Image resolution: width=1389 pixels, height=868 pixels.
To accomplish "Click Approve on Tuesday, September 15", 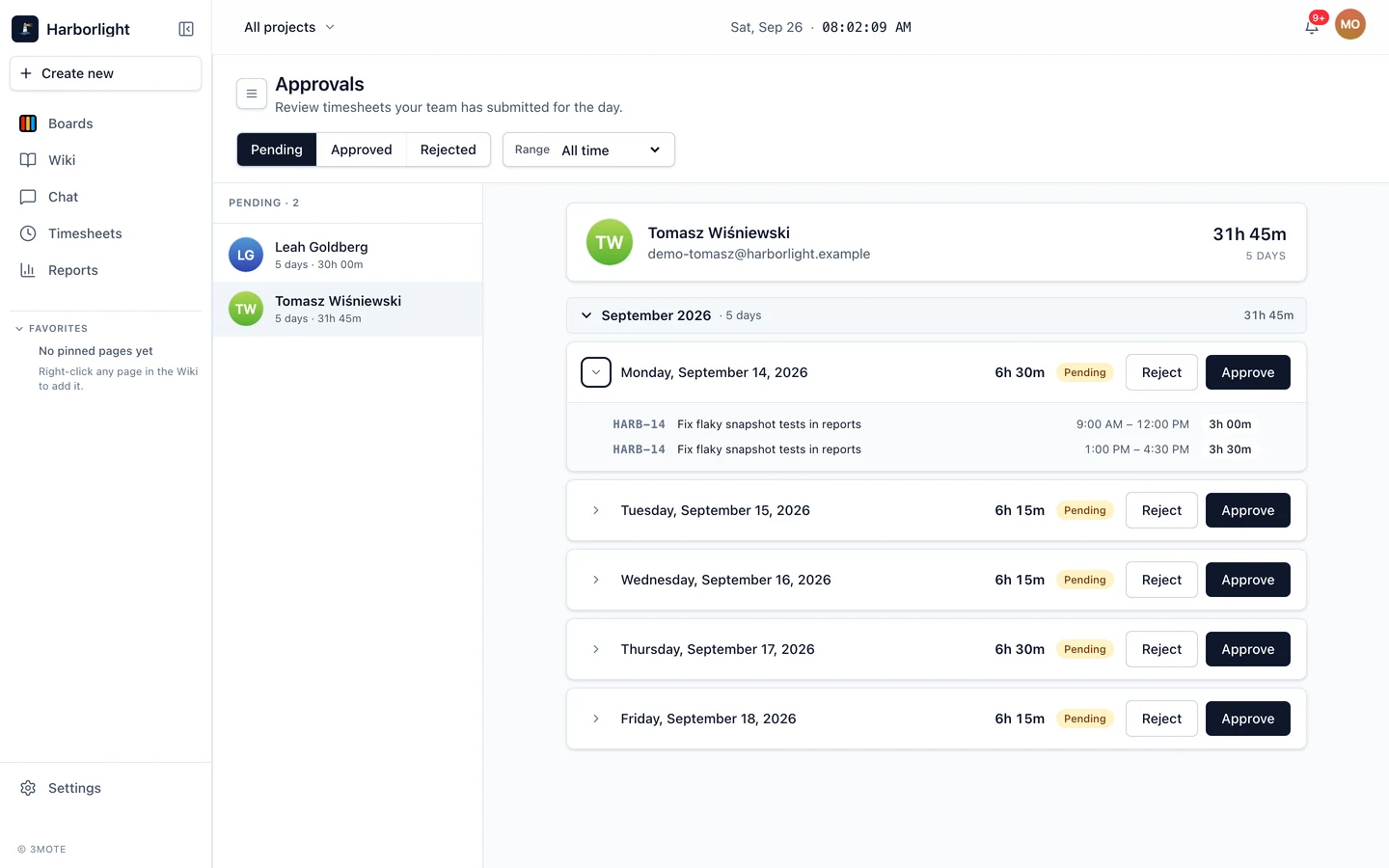I will click(x=1248, y=510).
